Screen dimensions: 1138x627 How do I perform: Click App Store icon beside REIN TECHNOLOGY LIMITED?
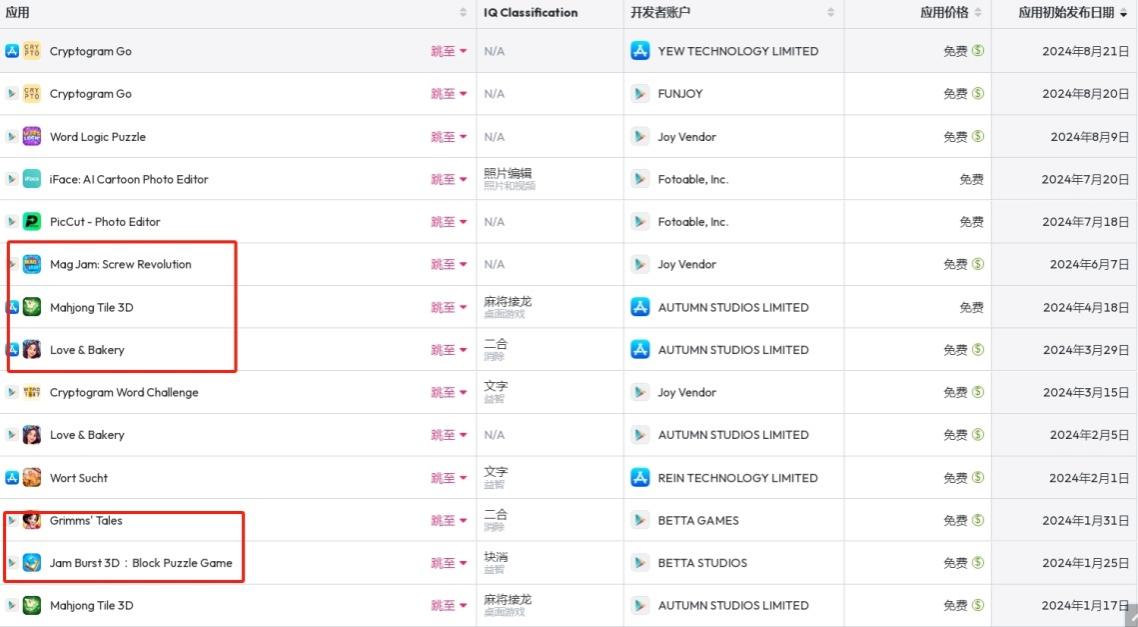(640, 478)
